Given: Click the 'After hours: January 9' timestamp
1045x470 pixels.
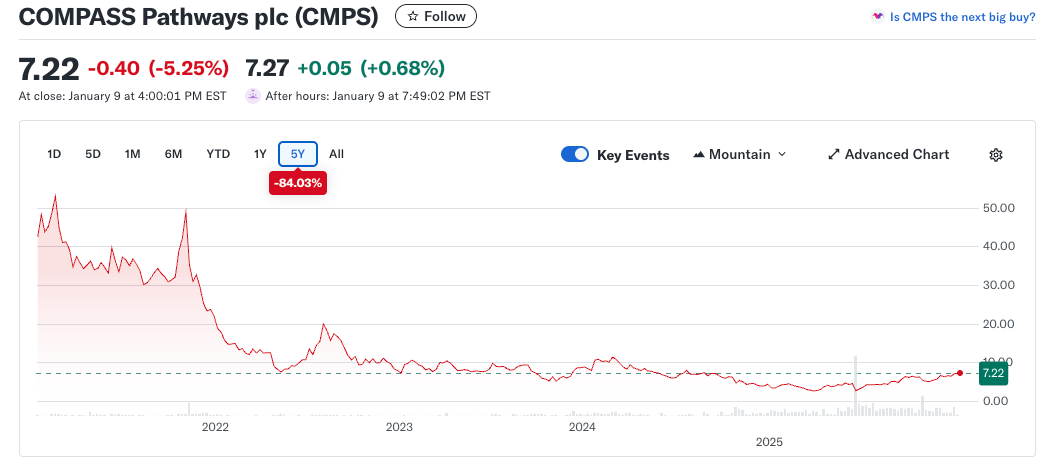Looking at the screenshot, I should pos(378,96).
